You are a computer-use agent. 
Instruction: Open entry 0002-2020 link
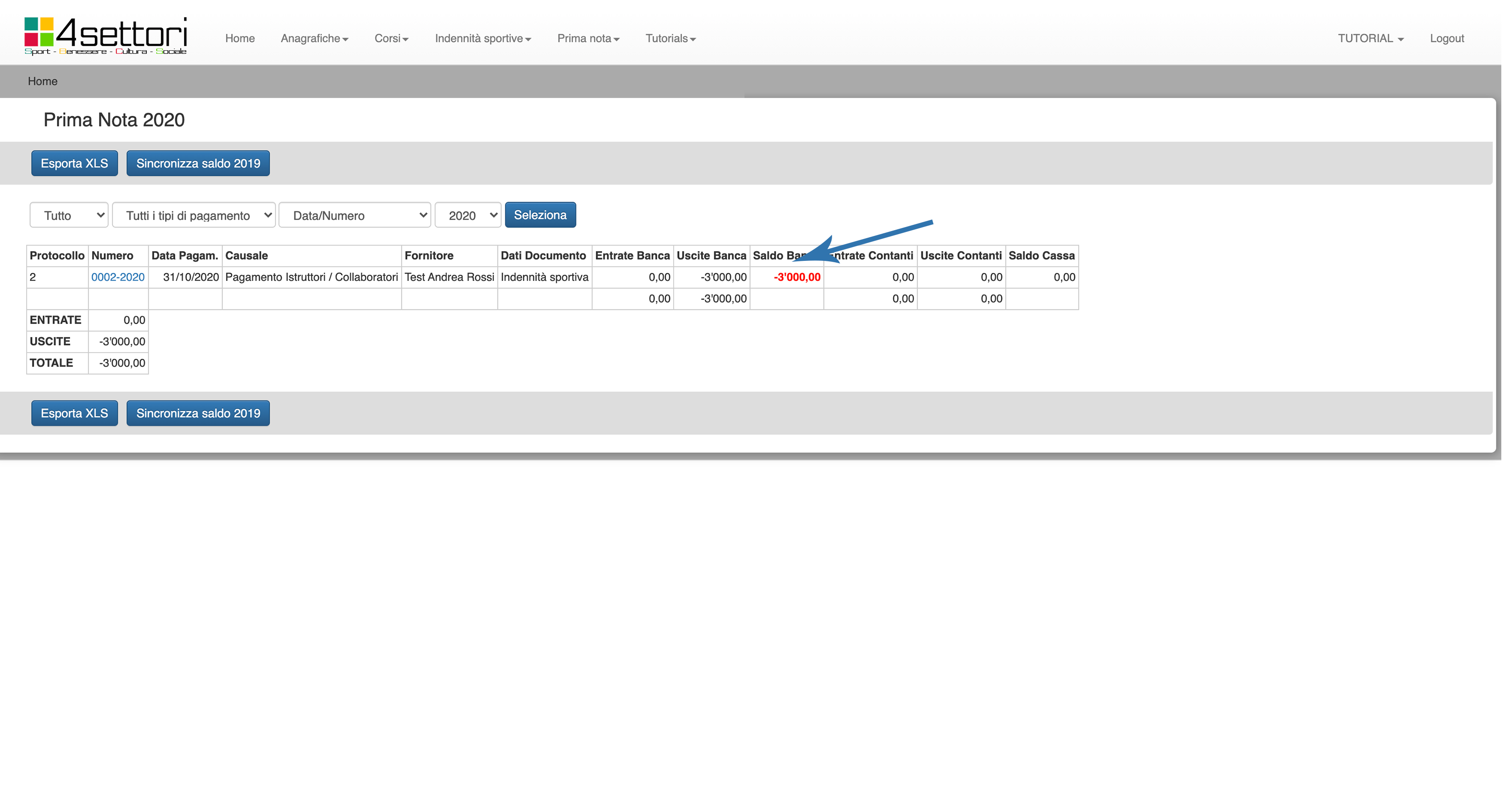click(117, 277)
